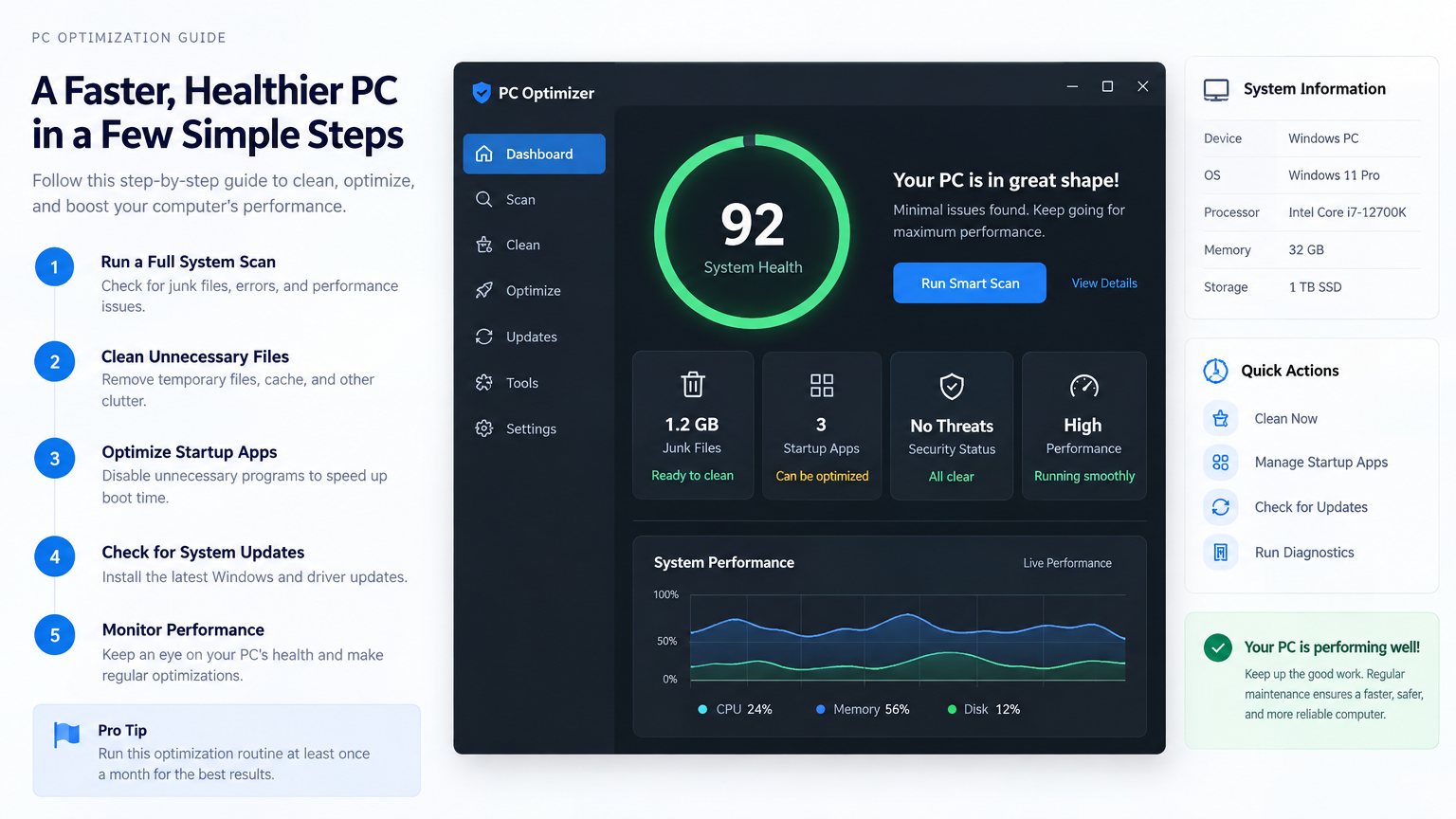Click the CPU 24% legend entry
1456x819 pixels.
click(x=736, y=709)
